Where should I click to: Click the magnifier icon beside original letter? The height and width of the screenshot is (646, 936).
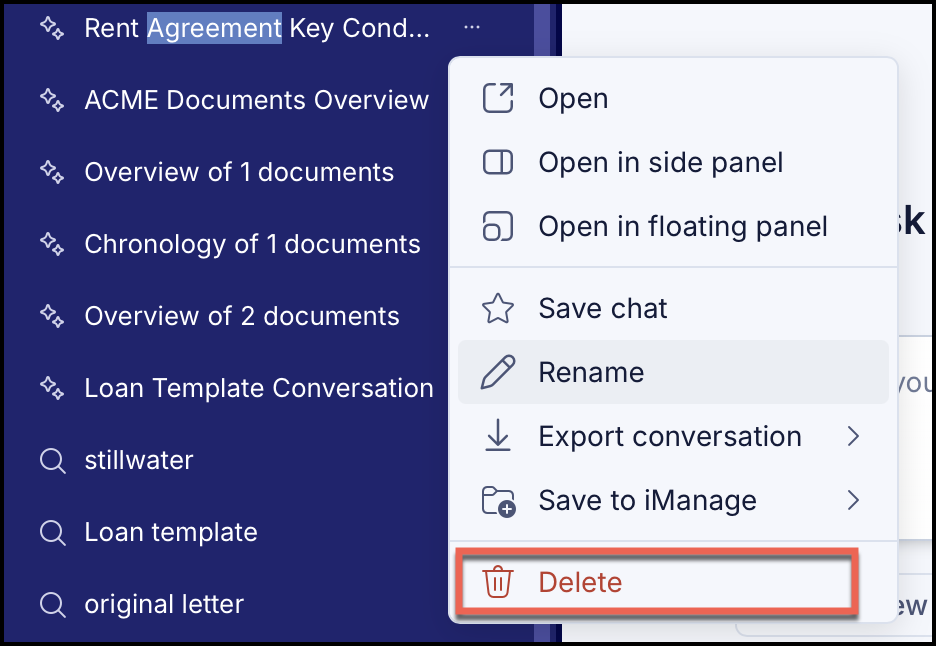(x=53, y=604)
